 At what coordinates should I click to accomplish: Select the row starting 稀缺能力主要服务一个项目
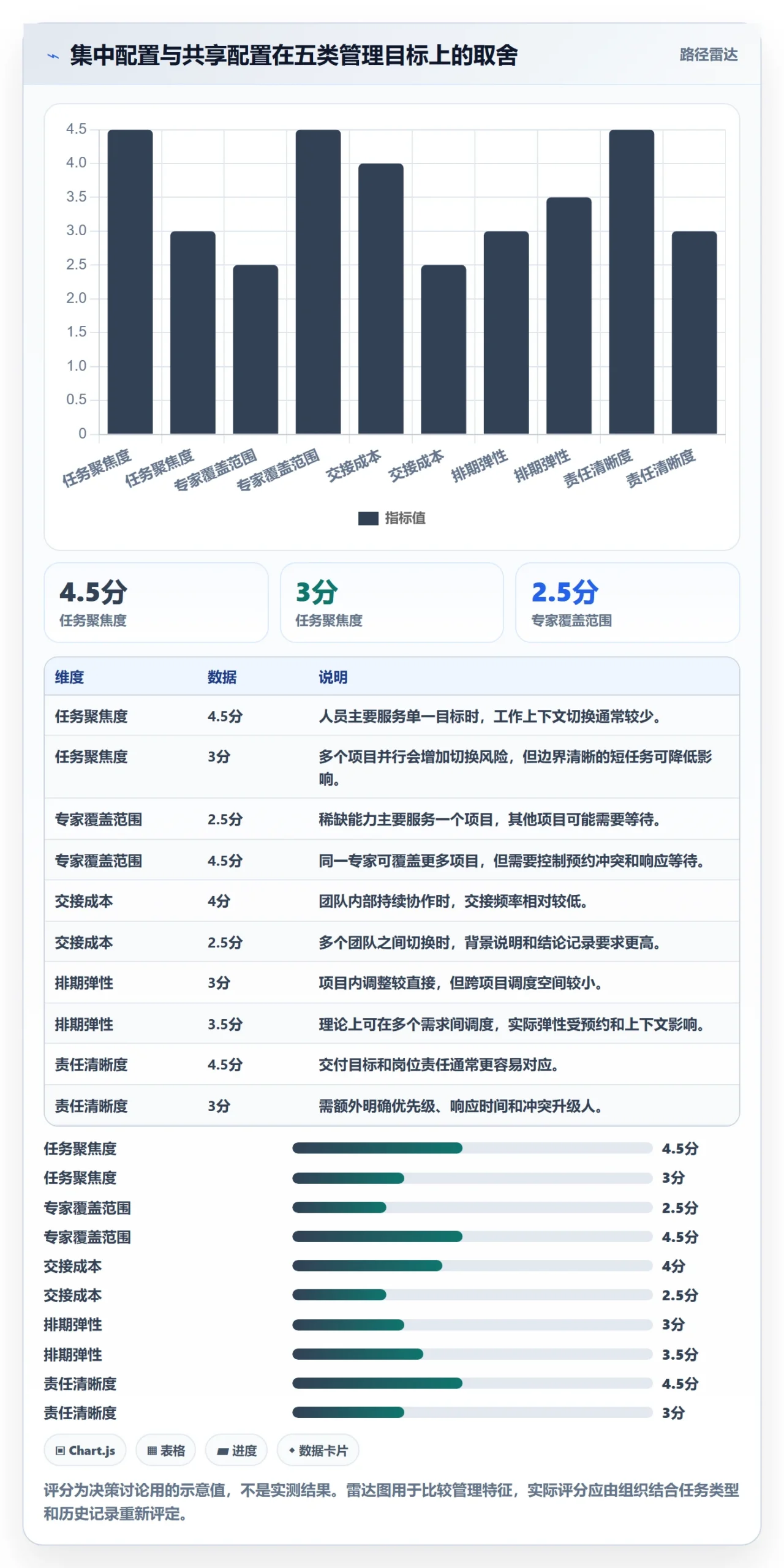point(392,819)
